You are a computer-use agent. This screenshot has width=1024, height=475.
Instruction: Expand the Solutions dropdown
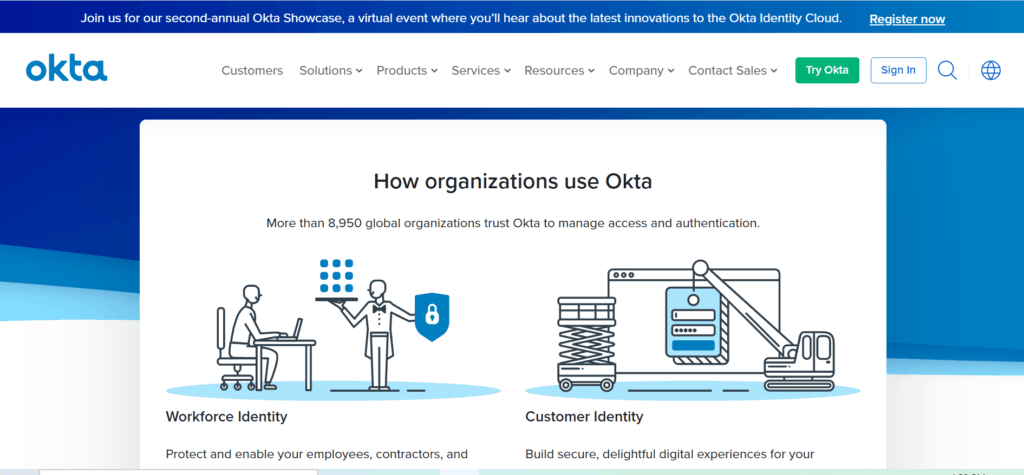330,71
